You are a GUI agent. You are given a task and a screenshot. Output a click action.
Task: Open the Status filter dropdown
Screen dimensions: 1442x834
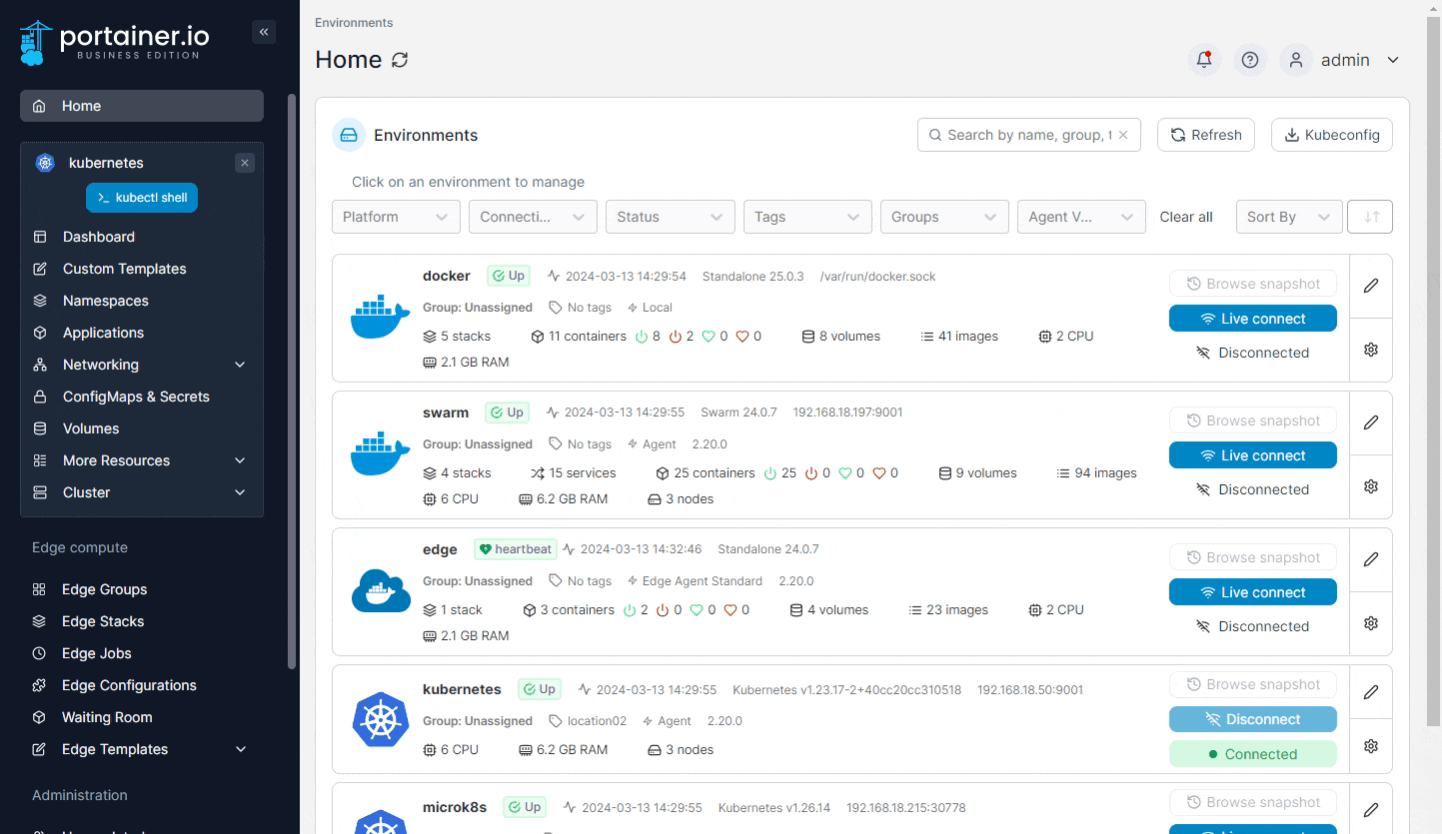click(669, 217)
